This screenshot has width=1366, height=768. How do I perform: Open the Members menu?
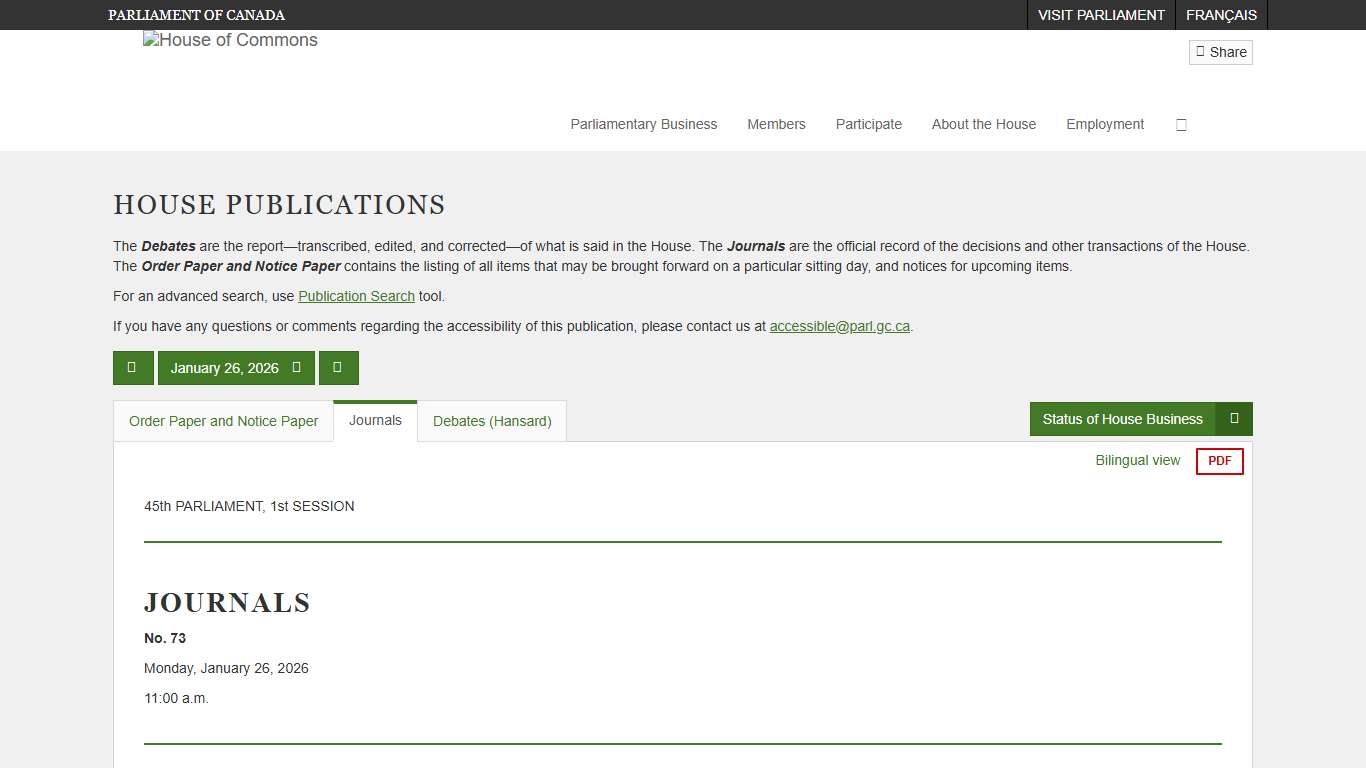(776, 125)
